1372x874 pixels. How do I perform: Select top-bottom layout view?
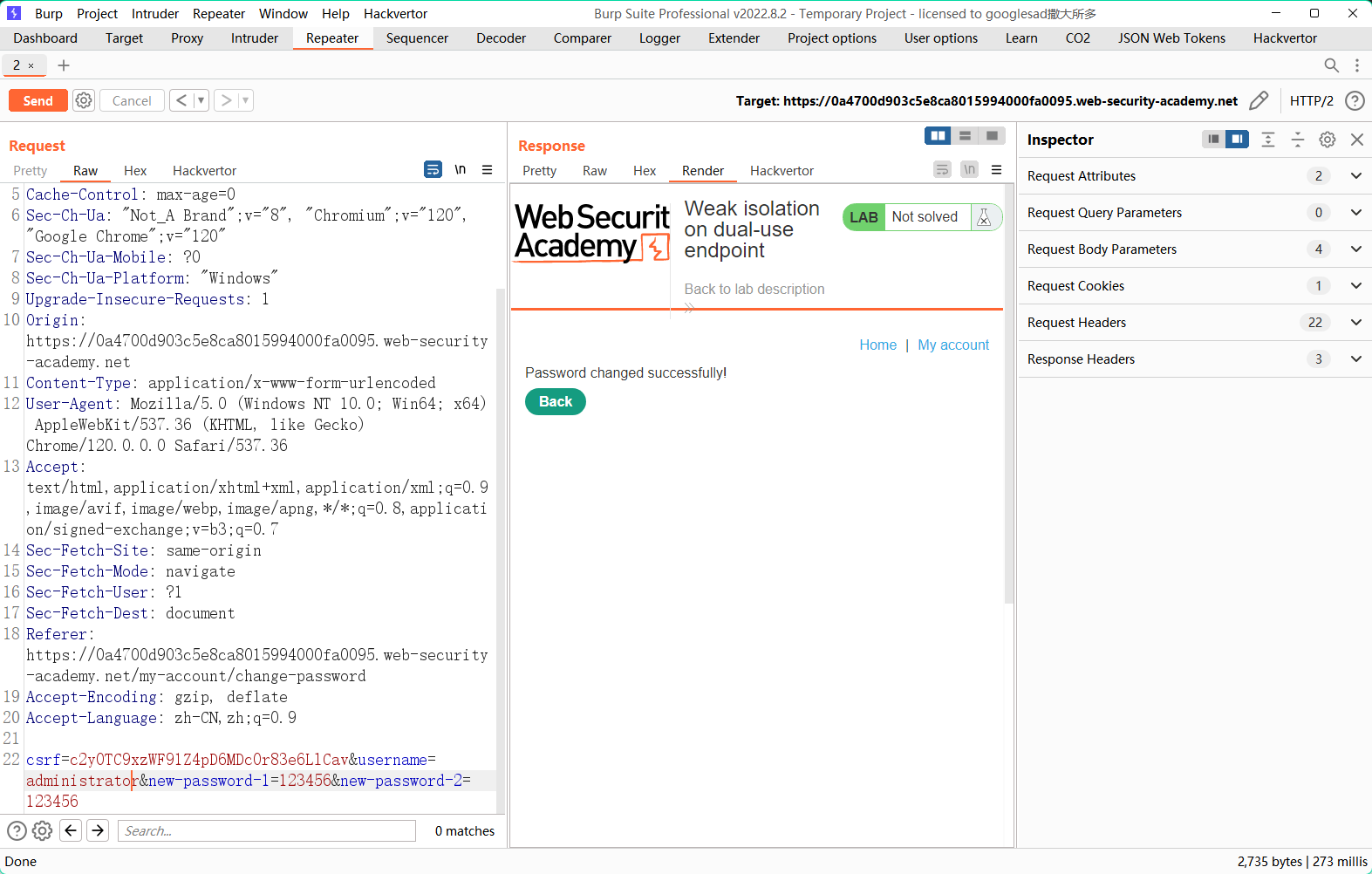965,135
